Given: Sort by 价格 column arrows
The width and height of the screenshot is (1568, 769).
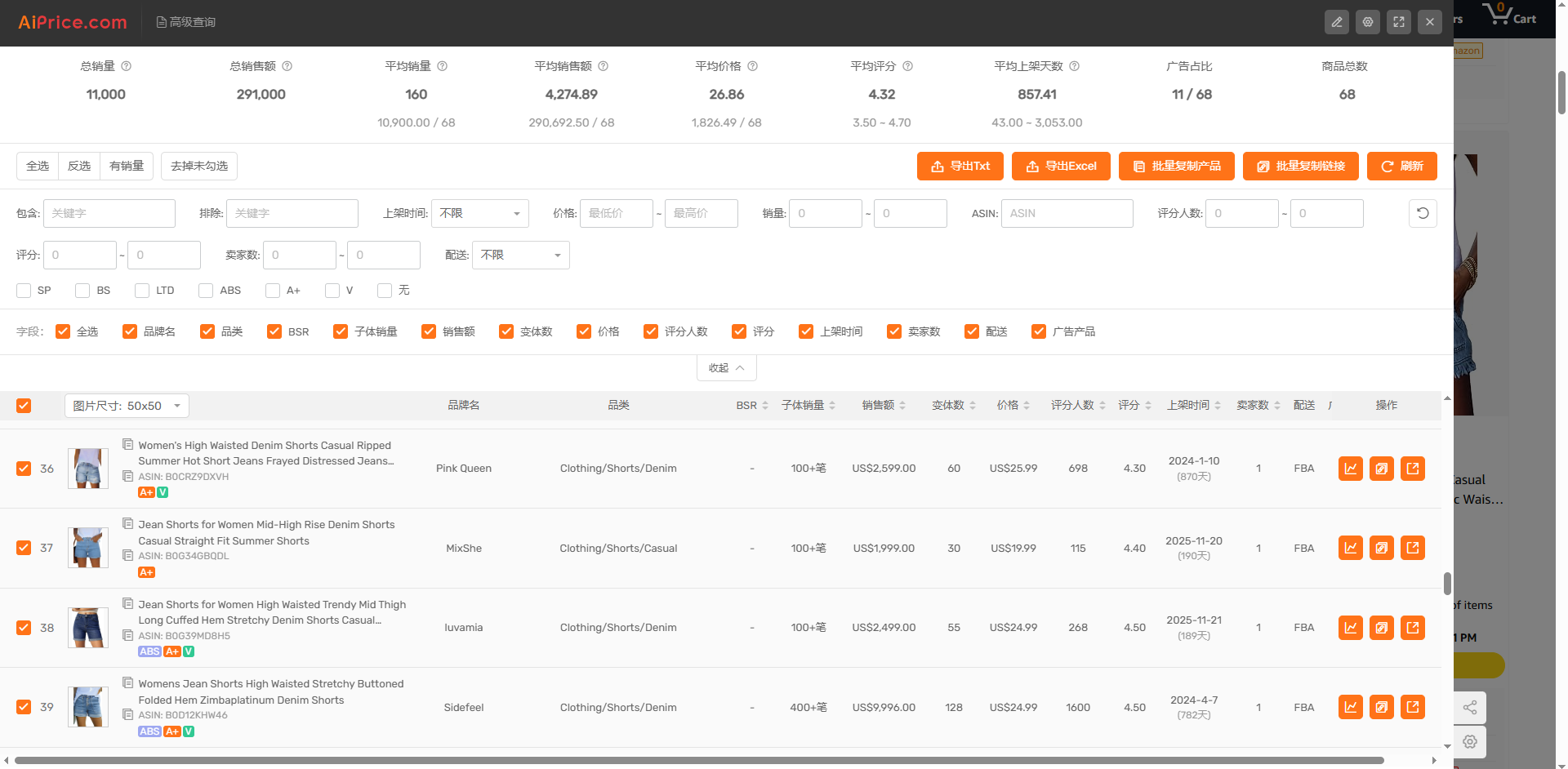Looking at the screenshot, I should pyautogui.click(x=1027, y=406).
